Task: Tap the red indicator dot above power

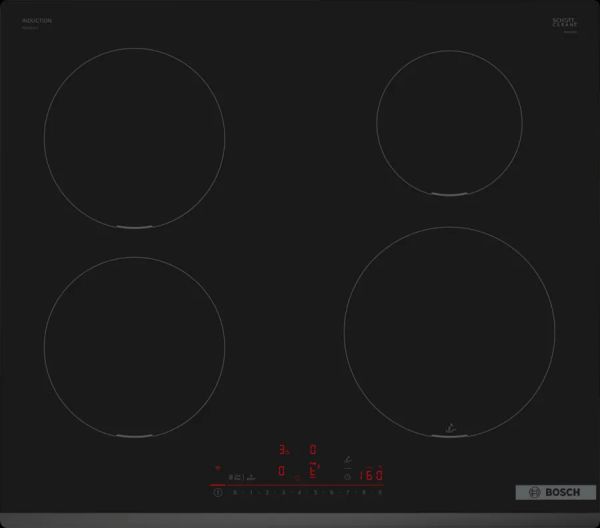Action: [x=218, y=467]
